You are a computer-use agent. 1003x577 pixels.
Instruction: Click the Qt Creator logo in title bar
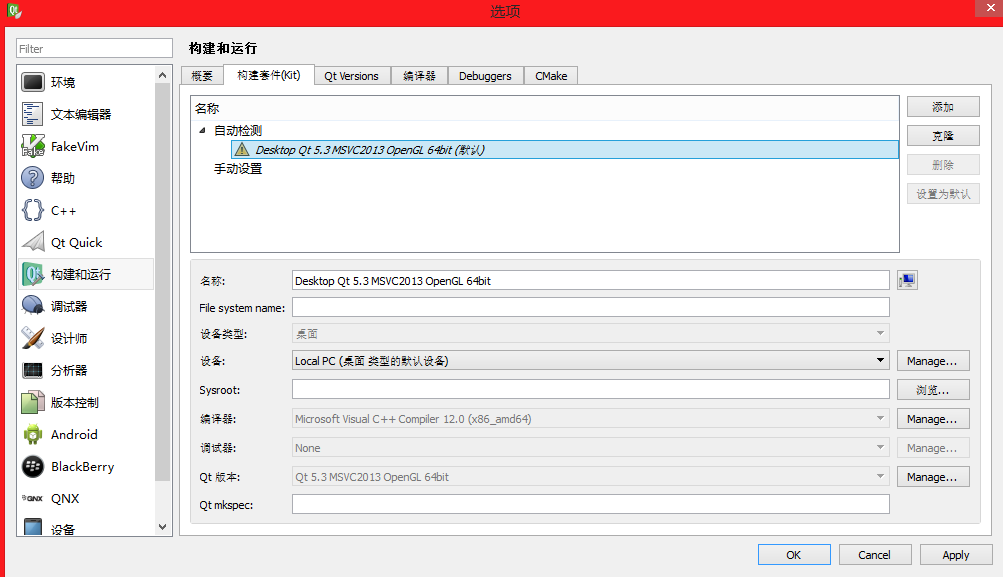point(13,11)
